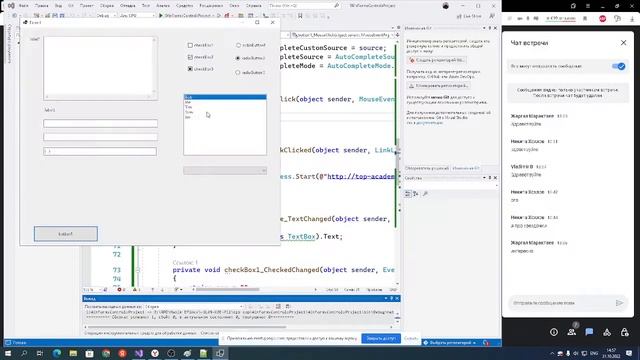
Task: Check the first checkbox in Form1
Action: (190, 45)
